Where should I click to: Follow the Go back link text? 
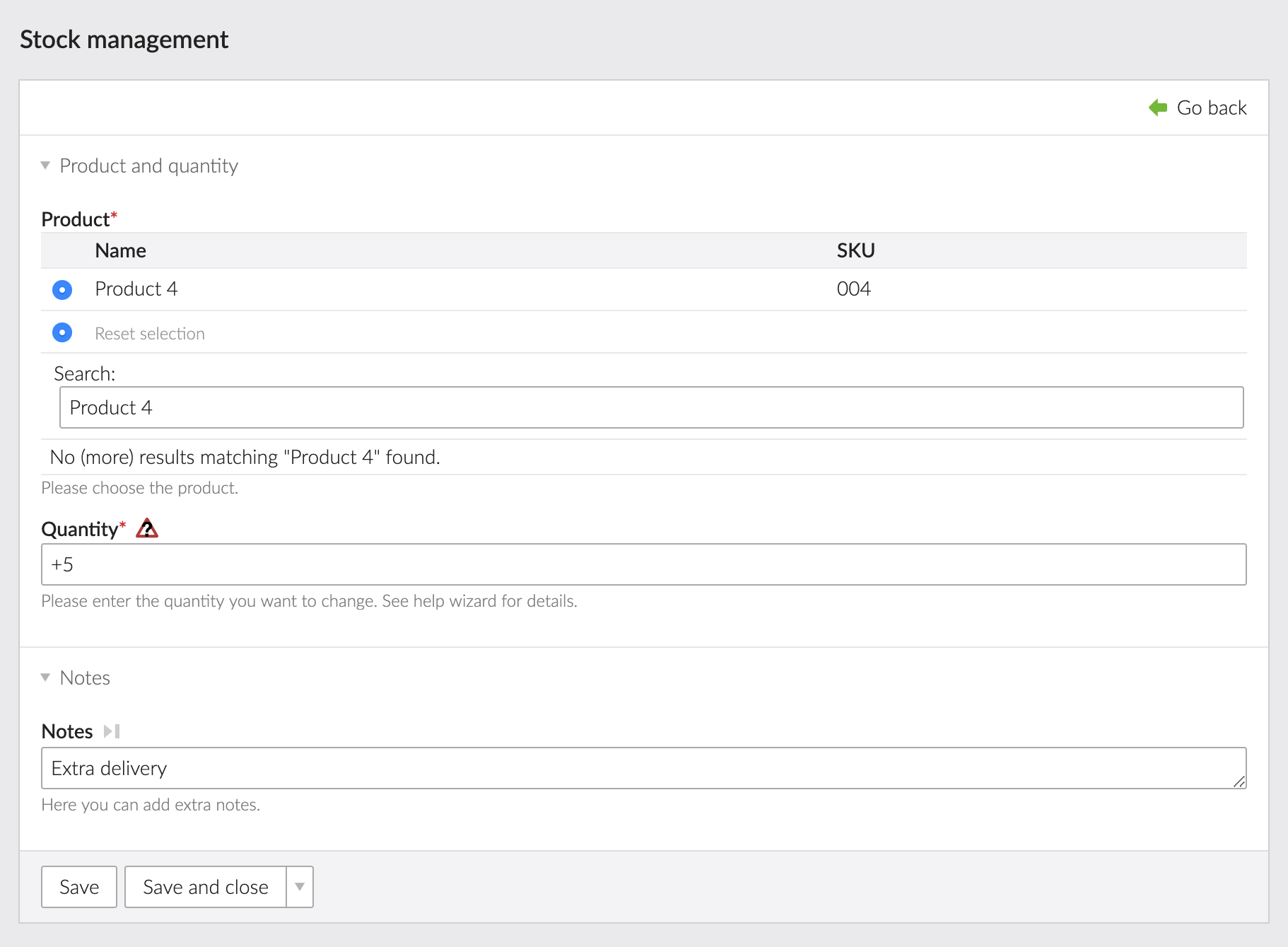(1211, 108)
